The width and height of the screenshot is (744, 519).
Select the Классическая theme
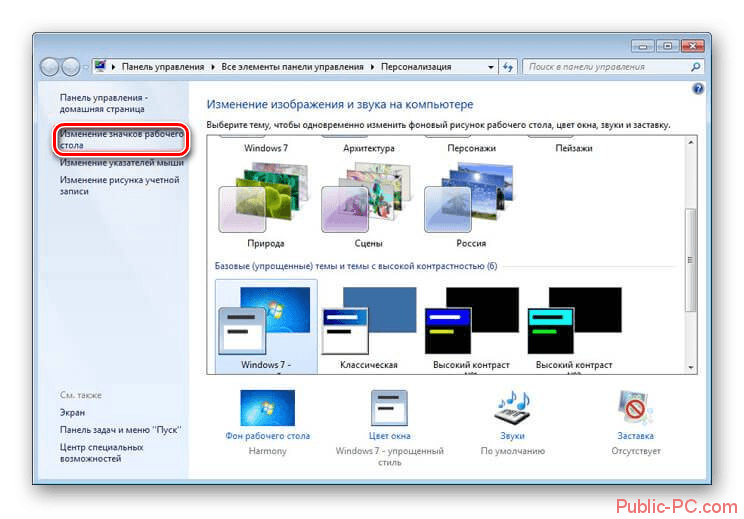(x=369, y=326)
